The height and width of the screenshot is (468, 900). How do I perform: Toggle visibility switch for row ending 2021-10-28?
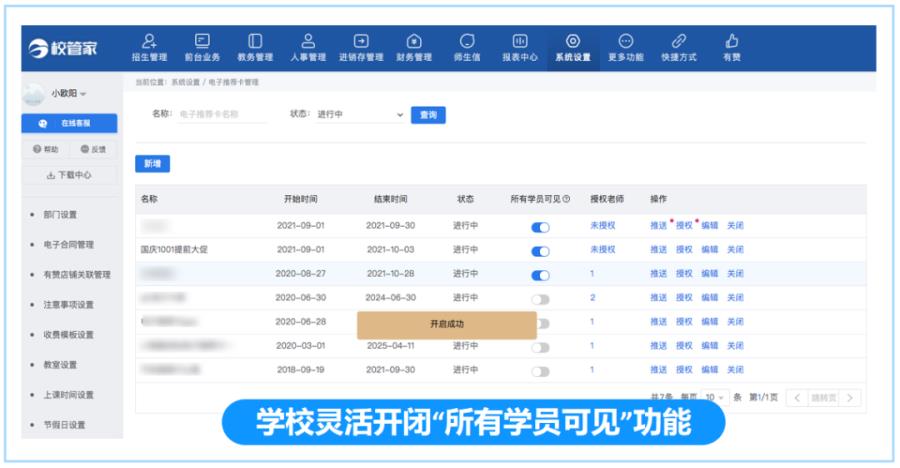(x=540, y=275)
